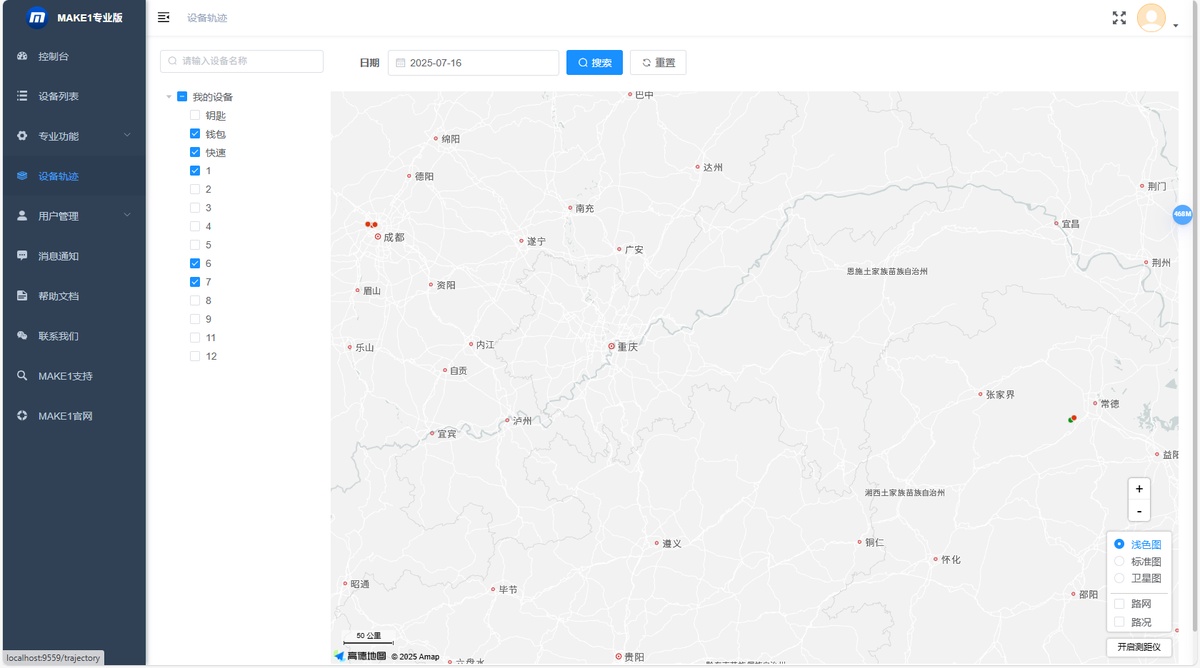The image size is (1200, 668).
Task: Uncheck the 钱包 device checkbox
Action: 195,134
